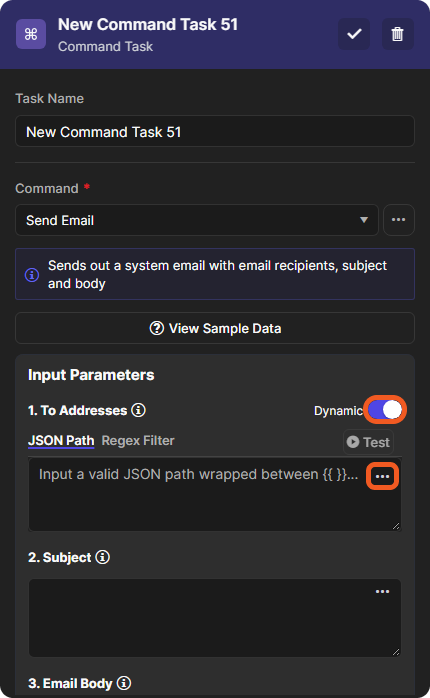Click the Task Name input field
This screenshot has width=430, height=698.
pyautogui.click(x=215, y=131)
